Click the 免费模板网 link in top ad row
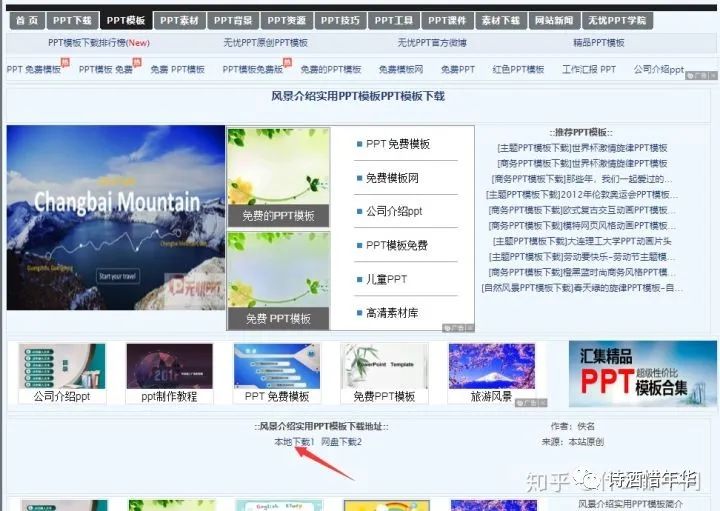Screen dimensions: 720x511 click(401, 69)
